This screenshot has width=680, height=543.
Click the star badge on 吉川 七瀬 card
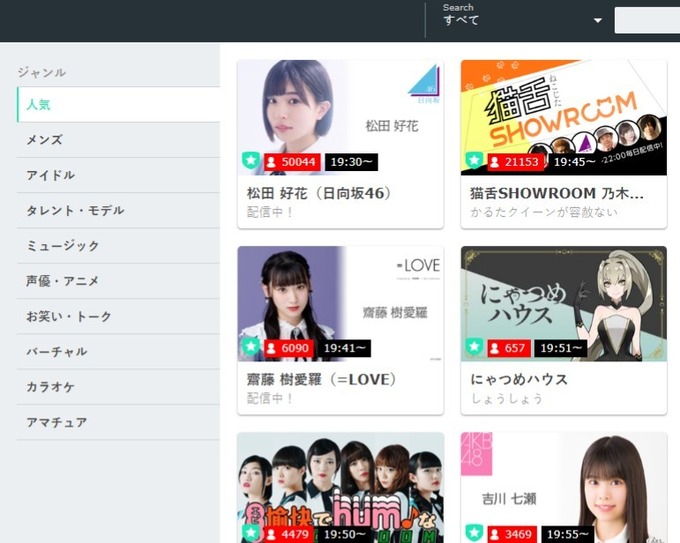(x=474, y=533)
